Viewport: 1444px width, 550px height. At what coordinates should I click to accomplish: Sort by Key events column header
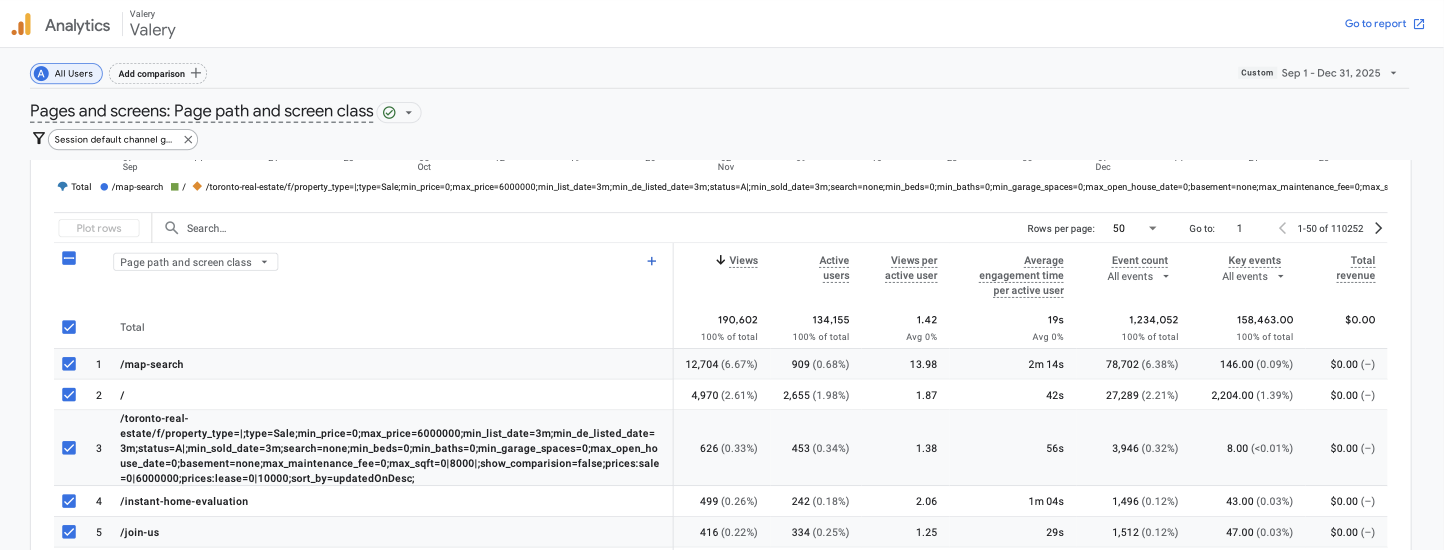1254,260
